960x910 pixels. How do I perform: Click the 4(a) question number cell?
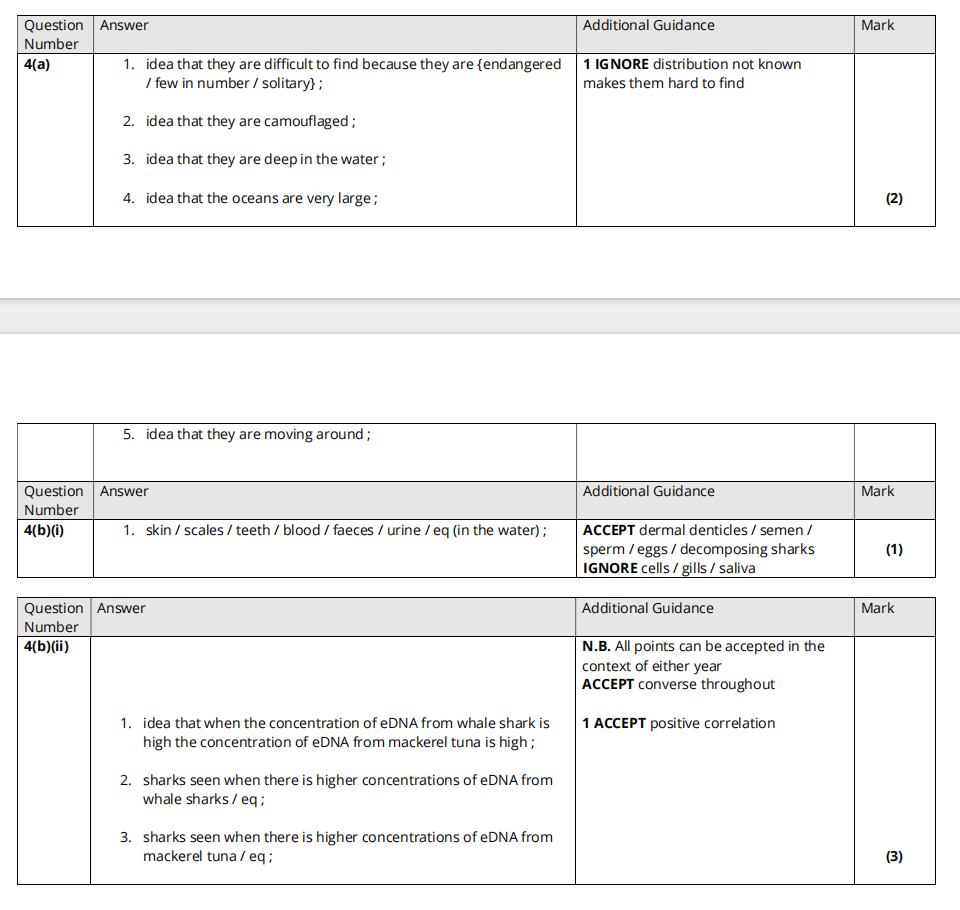pyautogui.click(x=38, y=64)
